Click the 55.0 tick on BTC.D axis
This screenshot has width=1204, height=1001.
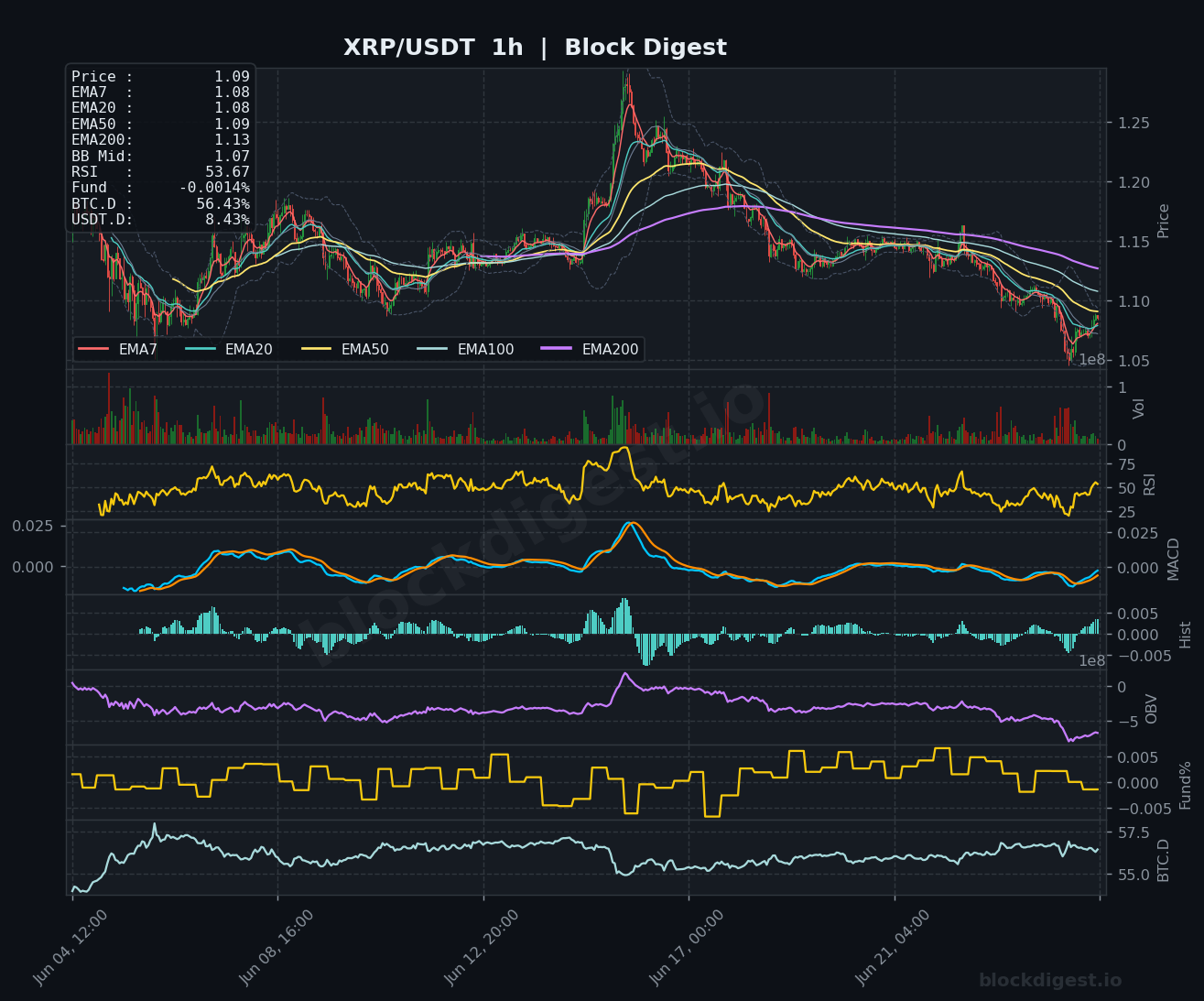click(1133, 875)
